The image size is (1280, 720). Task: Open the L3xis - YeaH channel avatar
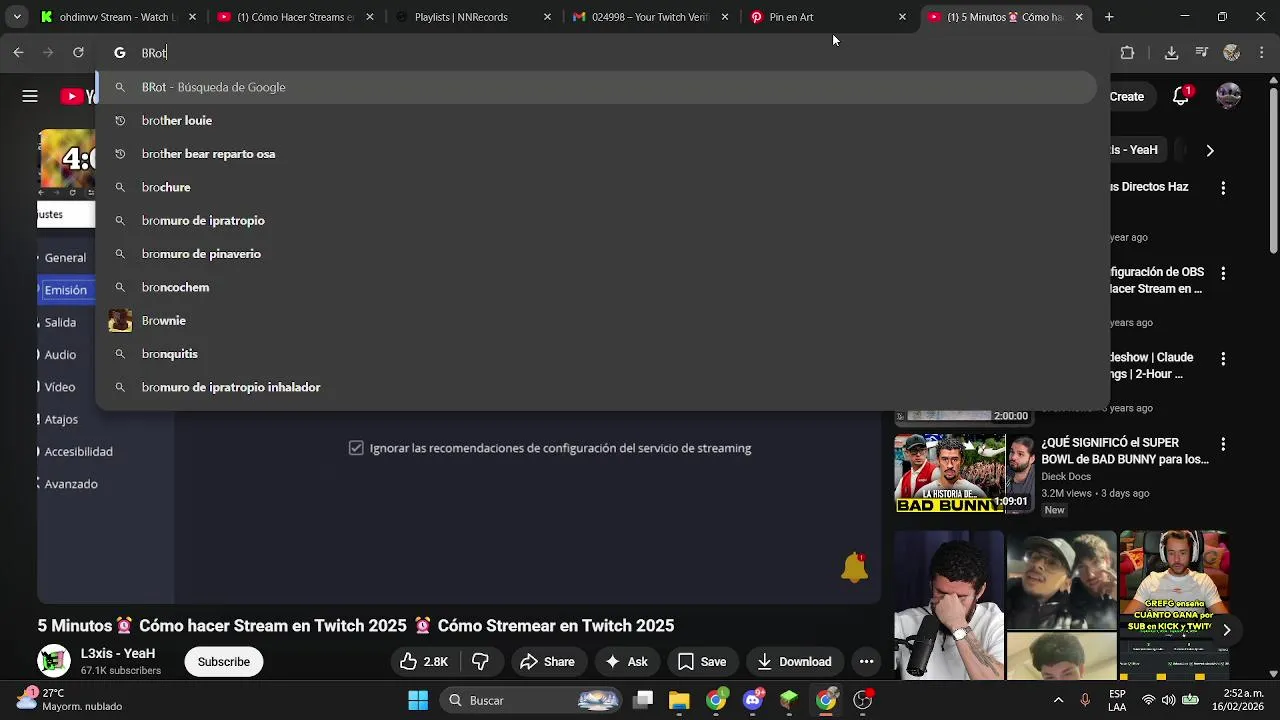click(x=54, y=661)
